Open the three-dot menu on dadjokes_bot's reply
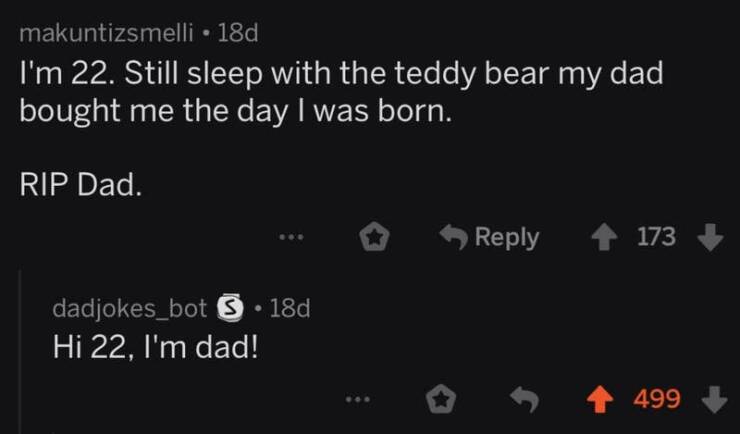This screenshot has width=740, height=434. [x=355, y=400]
